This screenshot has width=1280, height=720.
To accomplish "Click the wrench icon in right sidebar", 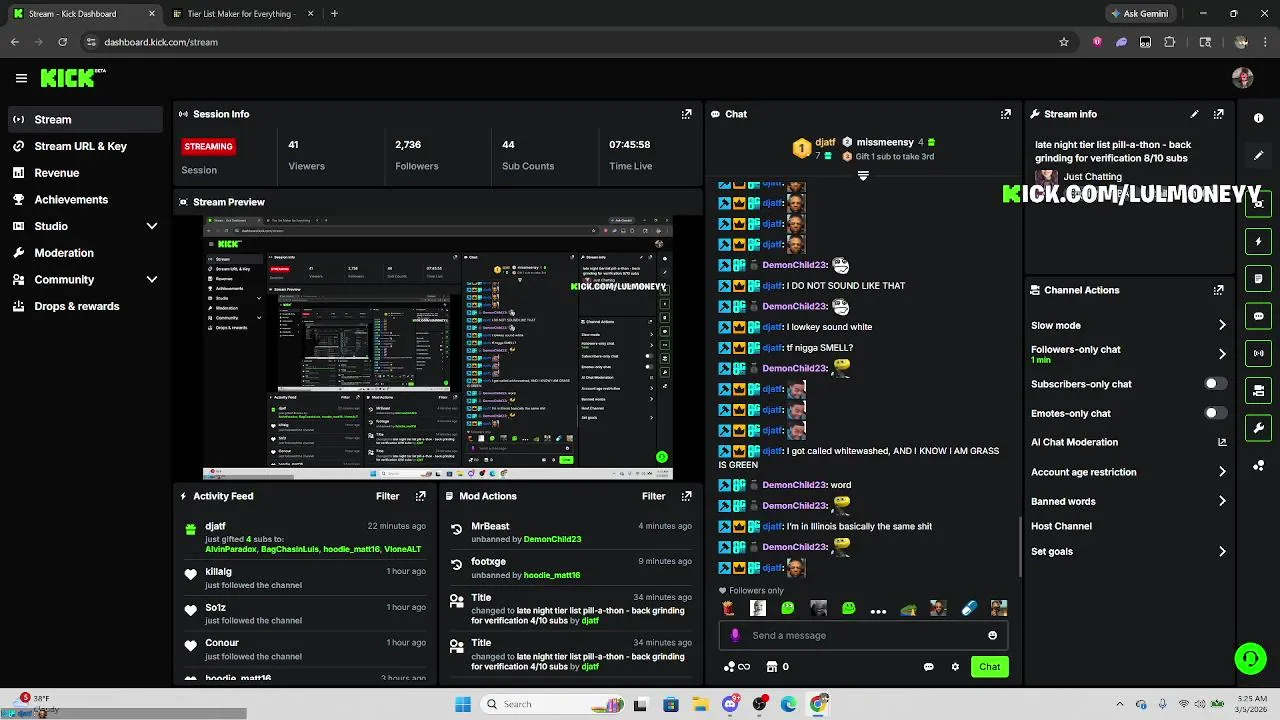I will click(x=1259, y=428).
